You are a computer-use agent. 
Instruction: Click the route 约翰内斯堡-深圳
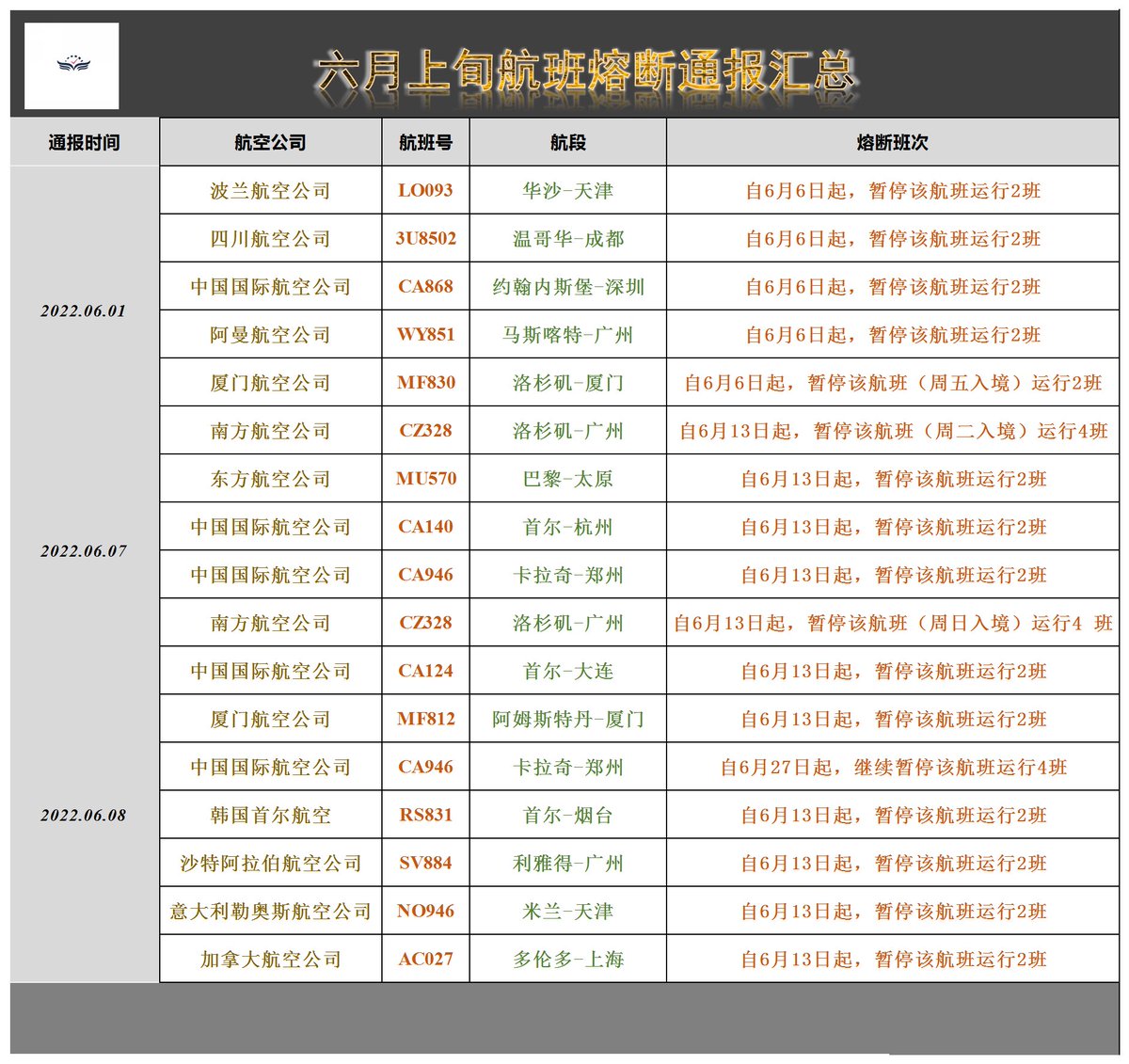tap(568, 287)
